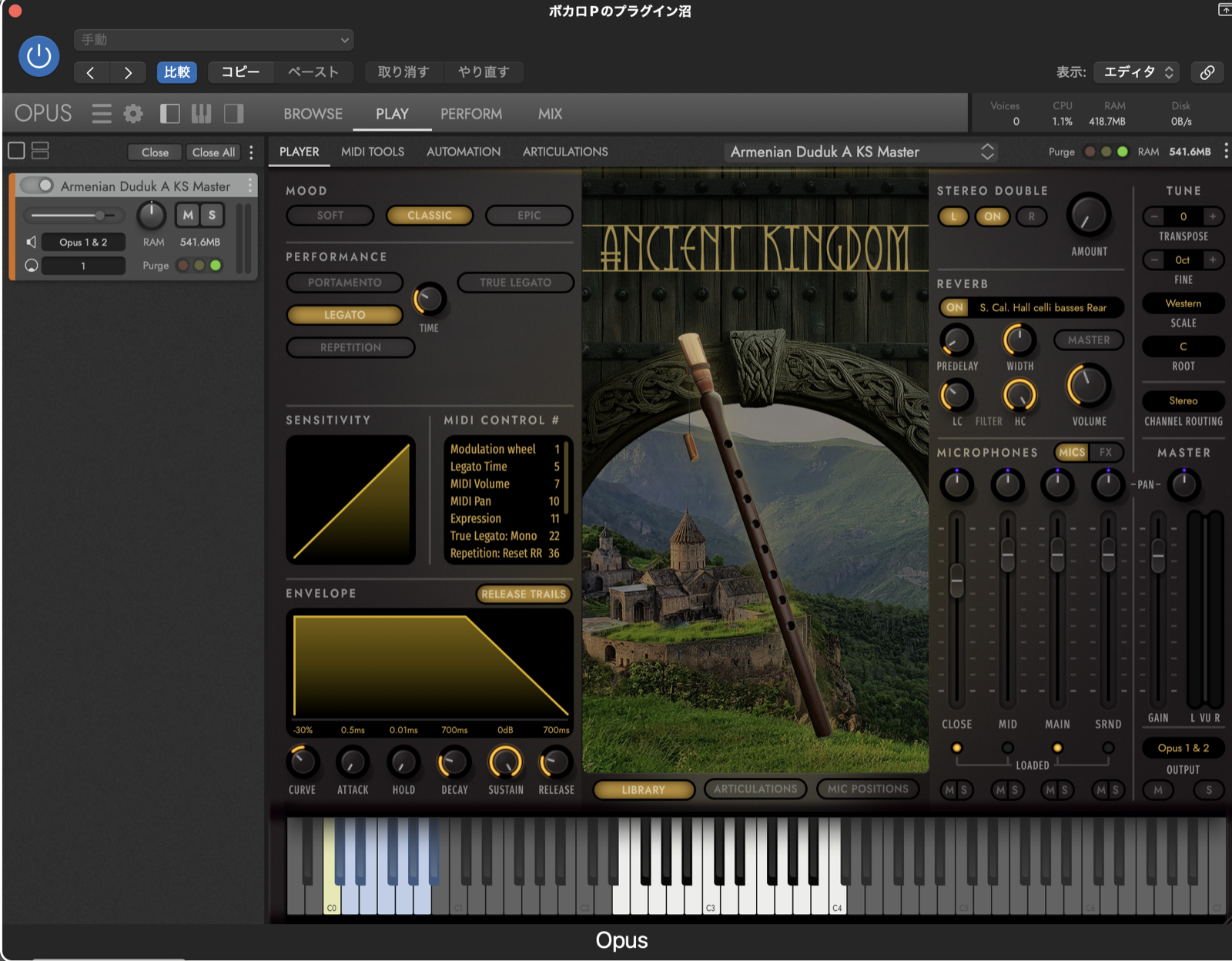Select stacked instrument list view icon
1232x961 pixels.
click(40, 151)
